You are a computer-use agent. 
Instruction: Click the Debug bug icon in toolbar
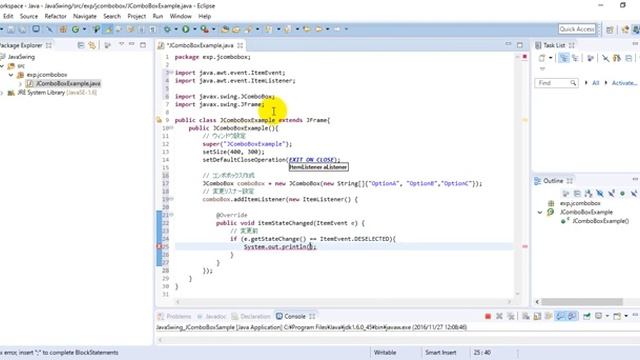[167, 29]
